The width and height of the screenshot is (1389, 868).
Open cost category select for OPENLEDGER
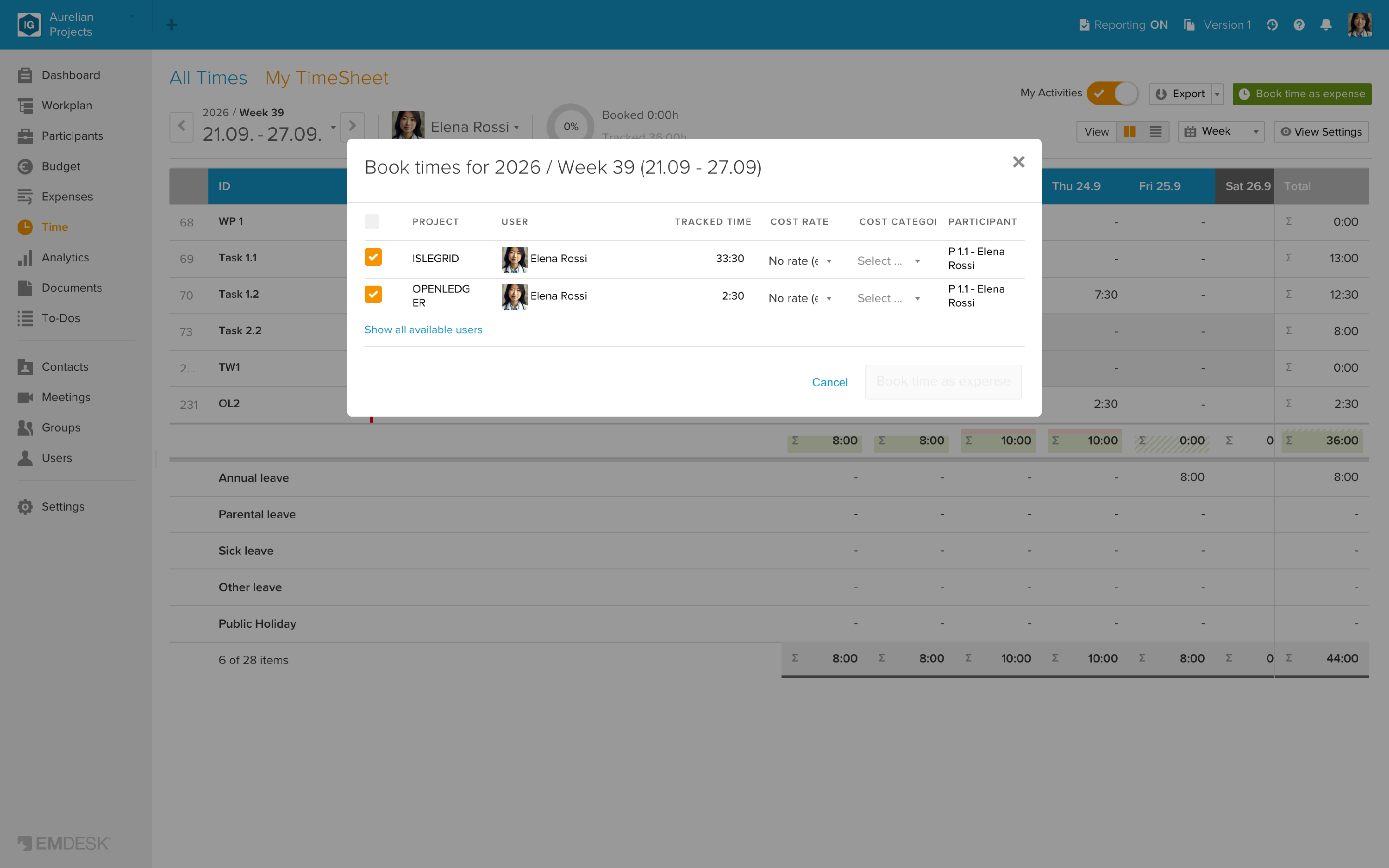[888, 299]
